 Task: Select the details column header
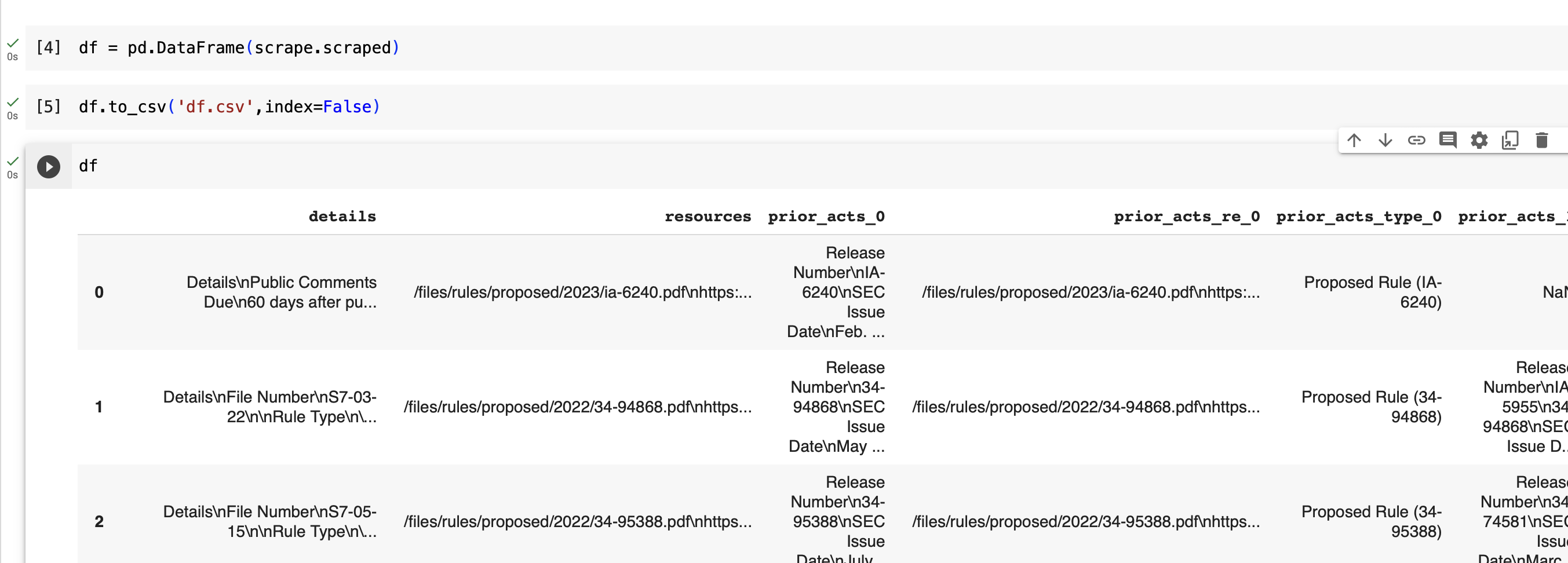click(342, 217)
